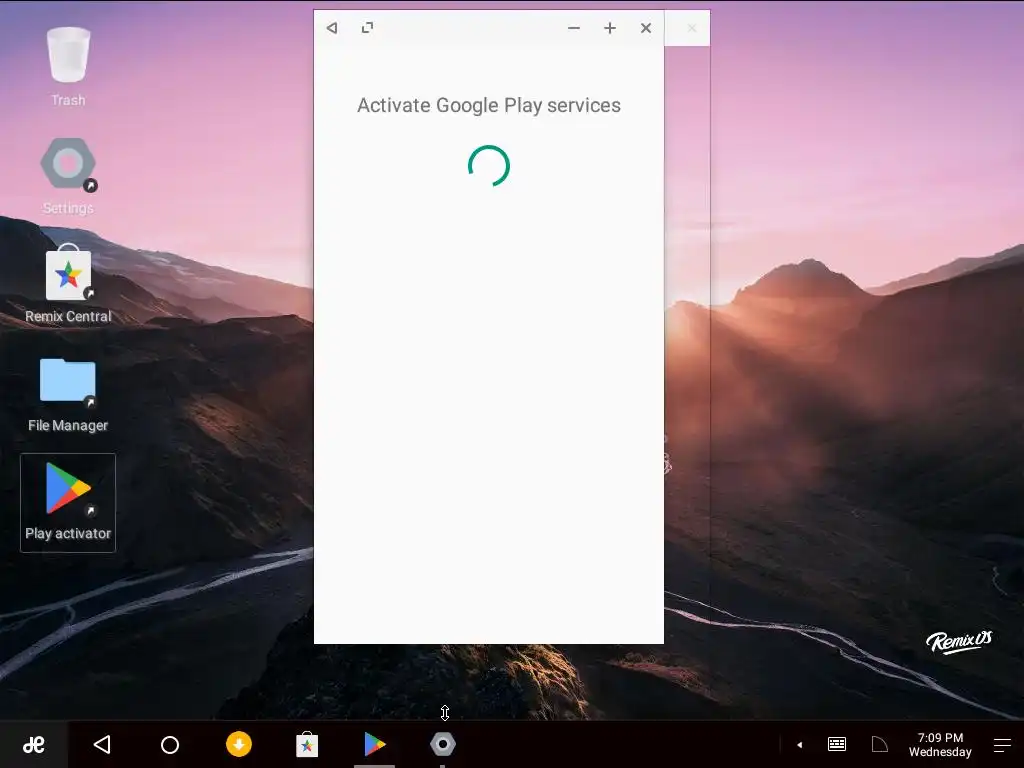
Task: Open the 7:09 PM Wednesday clock
Action: coord(940,744)
